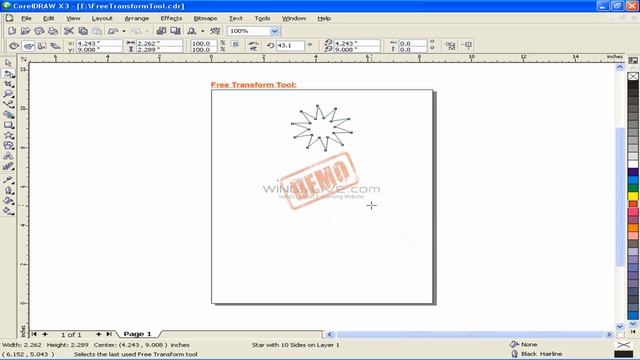Expand the Application launcher dropdown arrow
Screen dimensions: 640x360
point(202,31)
